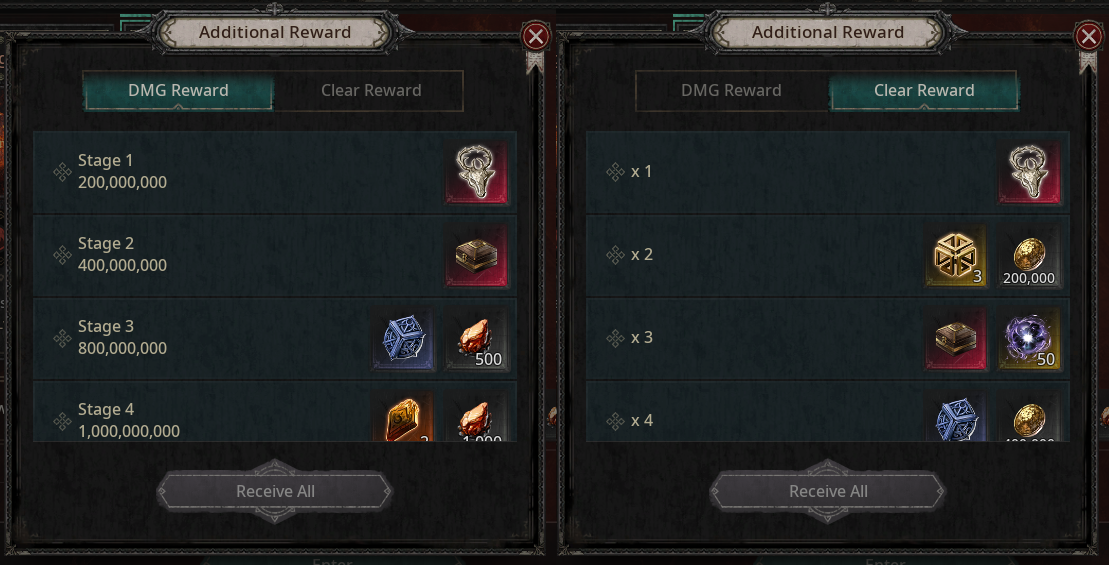
Task: Select the x 3 clear reward row
Action: click(828, 339)
